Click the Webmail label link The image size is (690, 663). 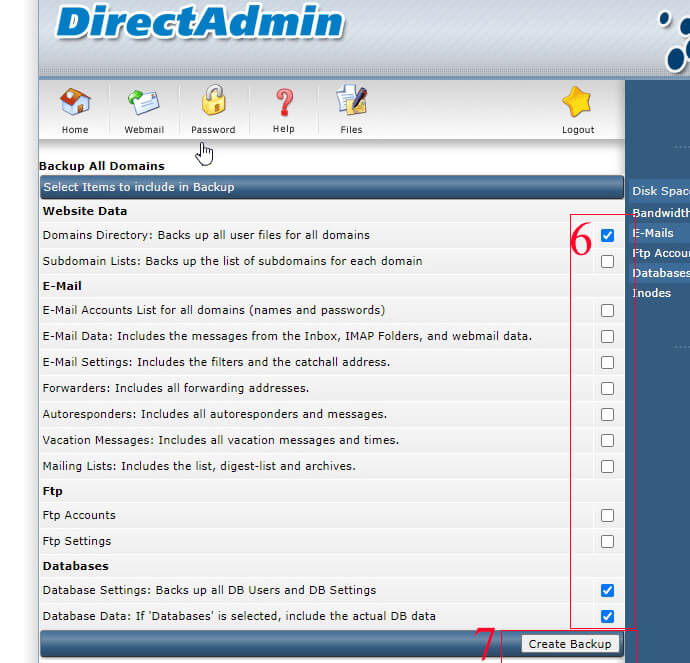click(144, 130)
